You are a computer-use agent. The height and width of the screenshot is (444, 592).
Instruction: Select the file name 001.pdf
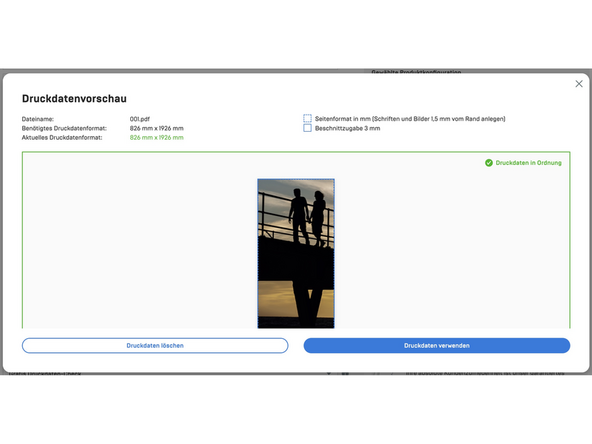(140, 119)
